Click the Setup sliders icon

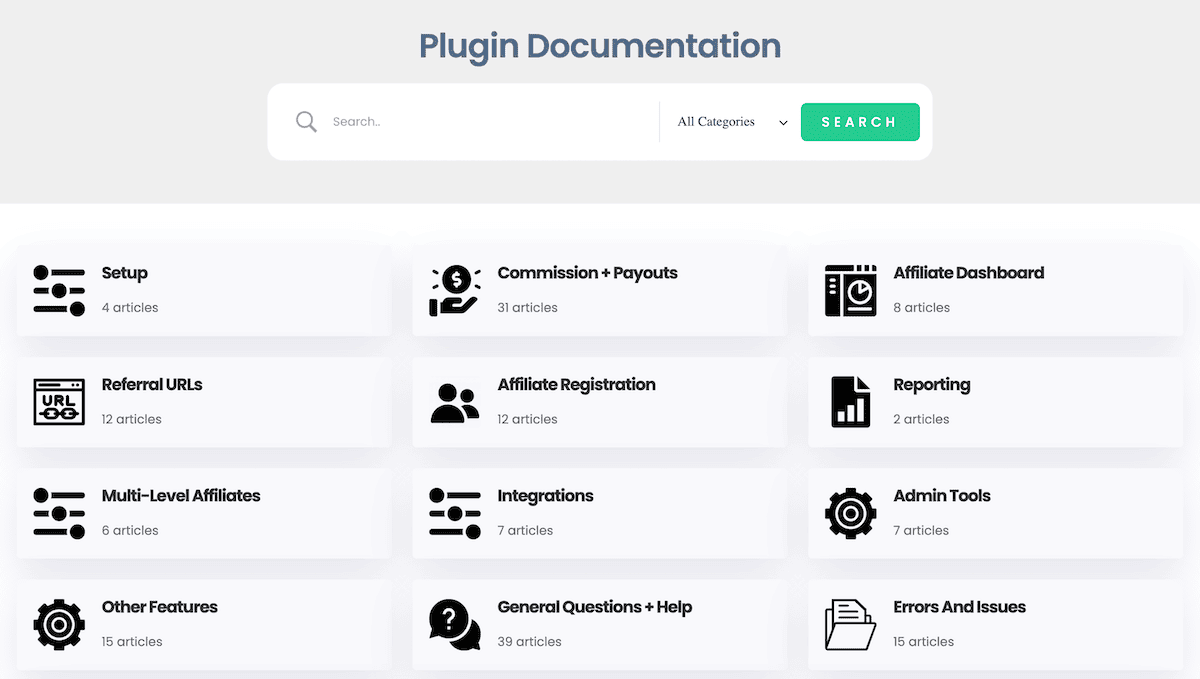coord(59,291)
